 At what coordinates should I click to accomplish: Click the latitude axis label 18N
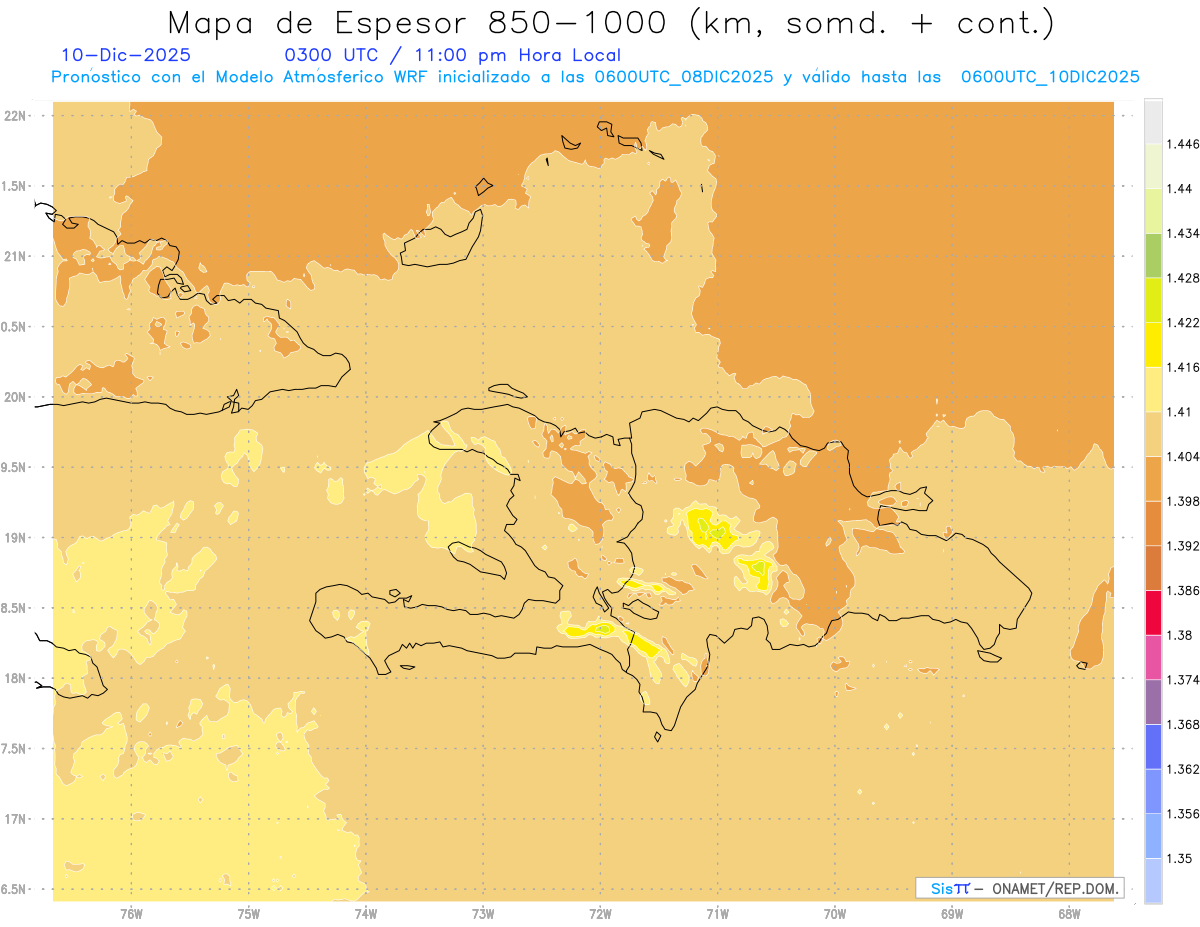17,679
